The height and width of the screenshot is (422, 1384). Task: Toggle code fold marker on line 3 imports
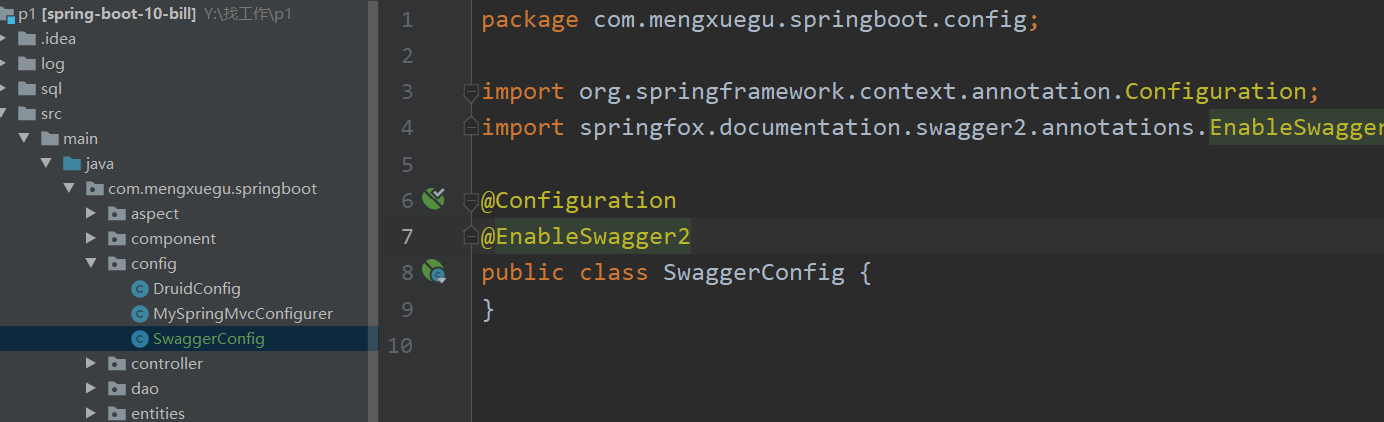coord(470,92)
